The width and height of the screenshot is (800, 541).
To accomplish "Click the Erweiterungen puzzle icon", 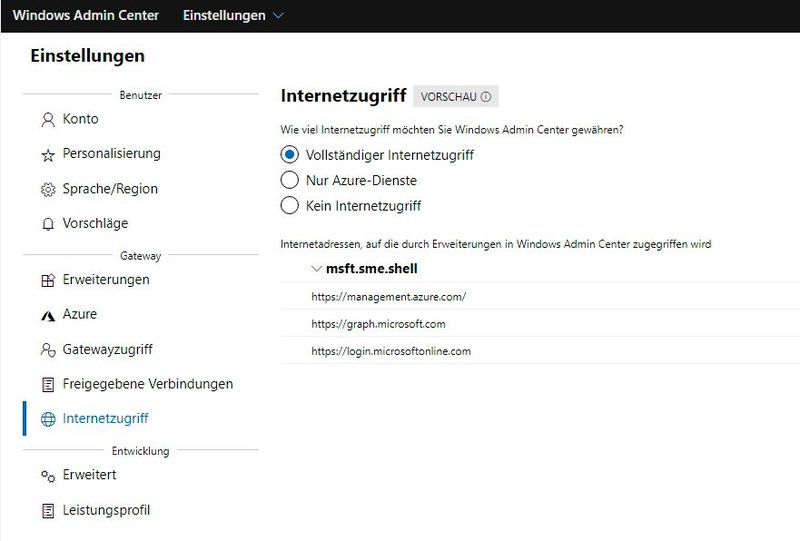I will click(48, 281).
